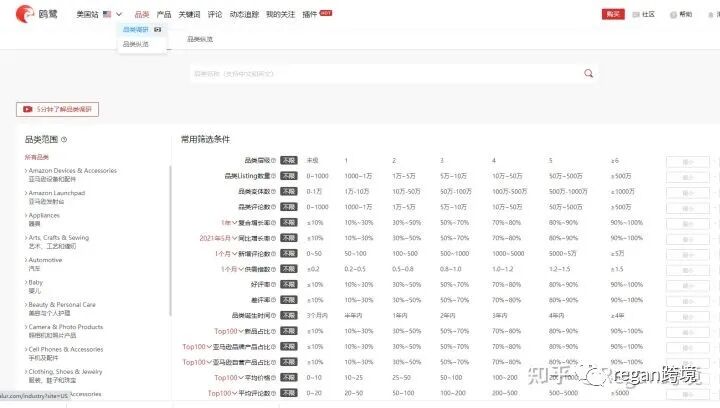Click the info icon next to 亚马逊自营产品占比
This screenshot has width=720, height=408.
tap(274, 362)
